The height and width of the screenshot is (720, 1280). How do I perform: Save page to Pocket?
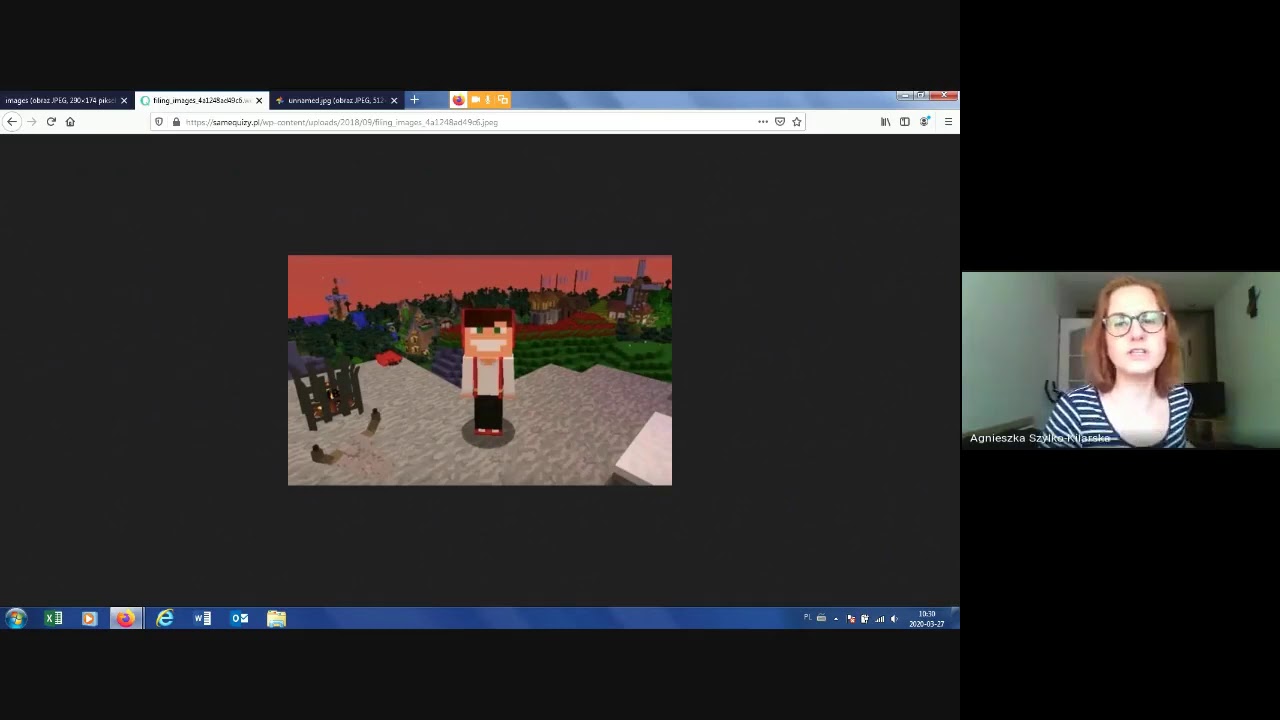(780, 122)
